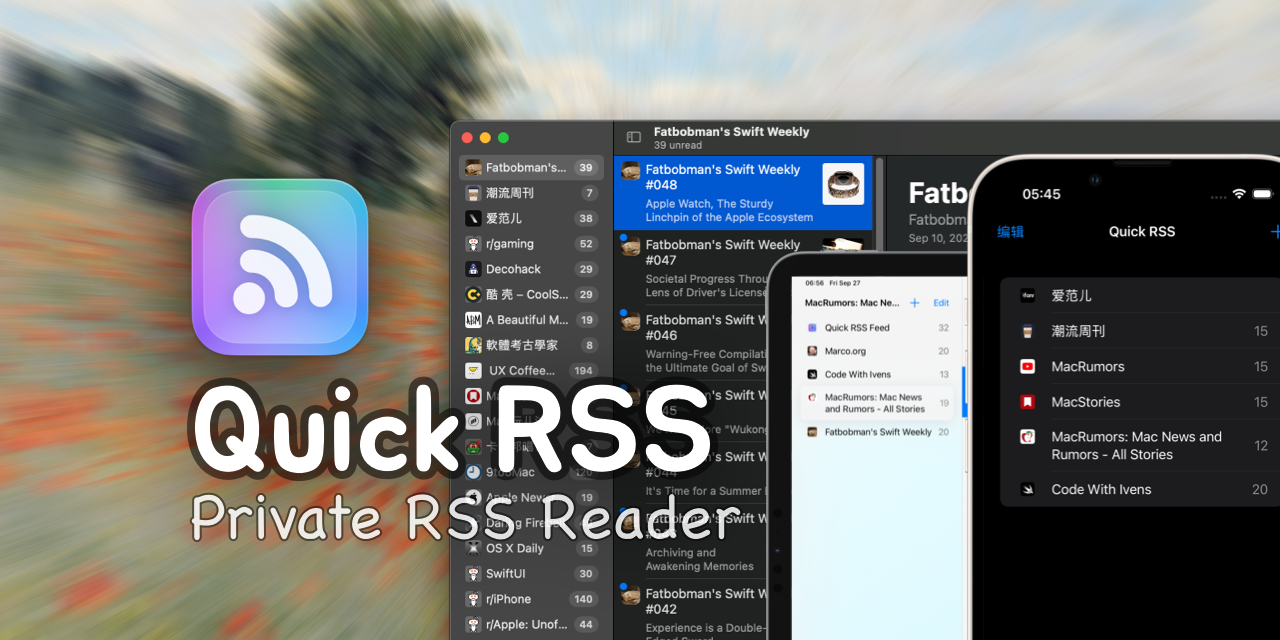The height and width of the screenshot is (640, 1280).
Task: Click the r/iPhone Reddit icon
Action: click(x=473, y=599)
